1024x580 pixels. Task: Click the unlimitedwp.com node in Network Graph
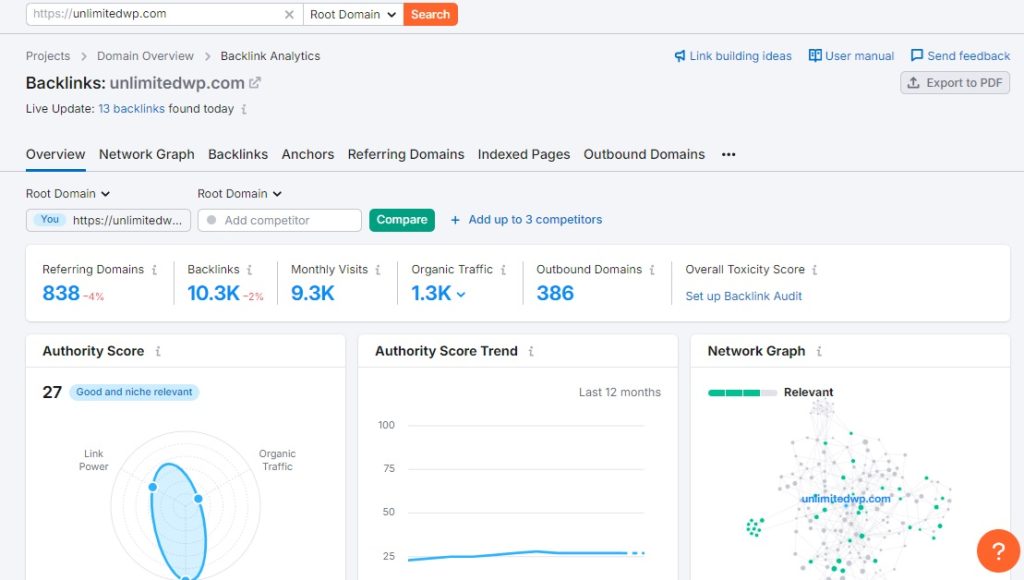coord(846,499)
